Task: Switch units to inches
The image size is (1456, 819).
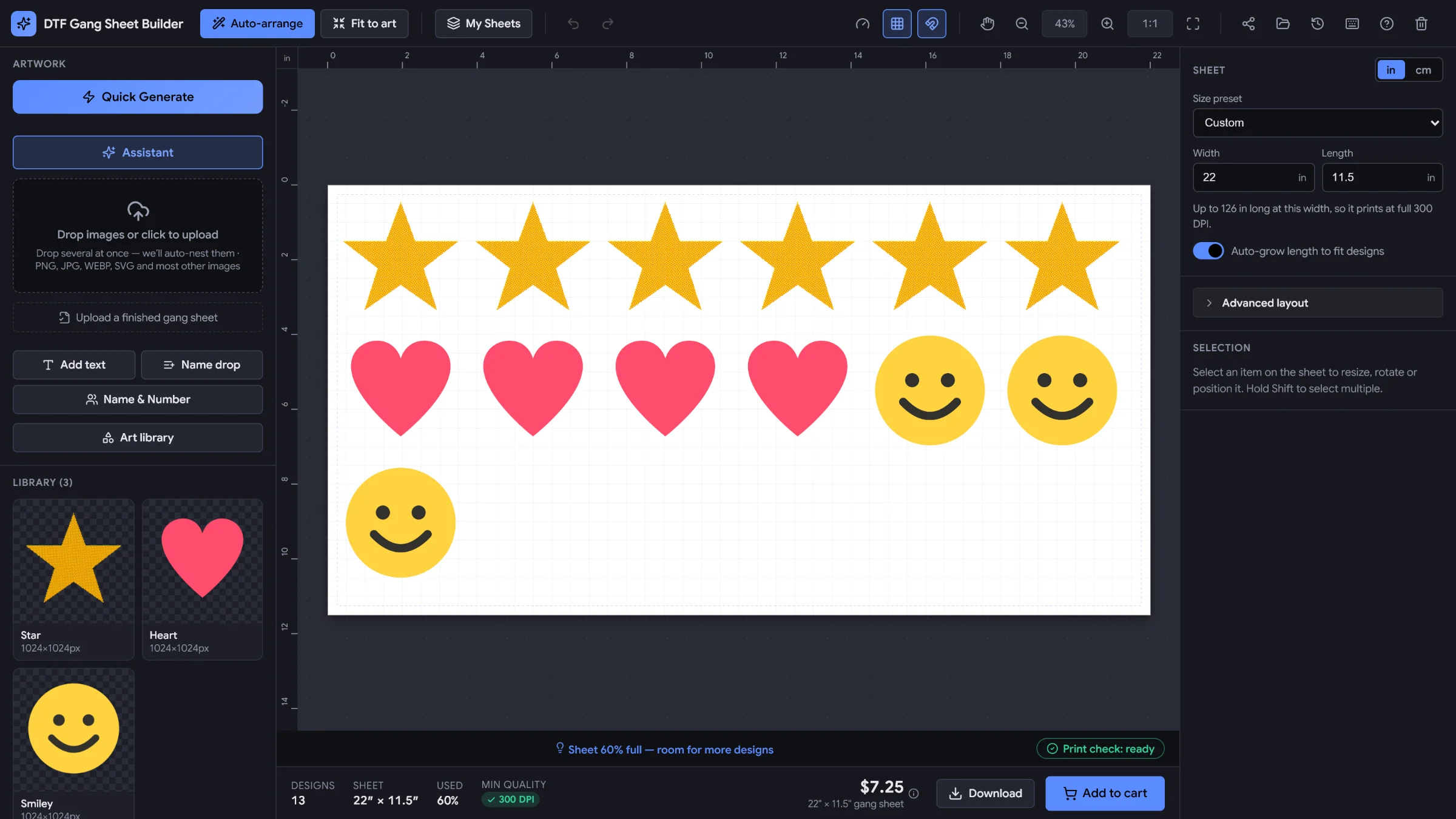Action: 1390,70
